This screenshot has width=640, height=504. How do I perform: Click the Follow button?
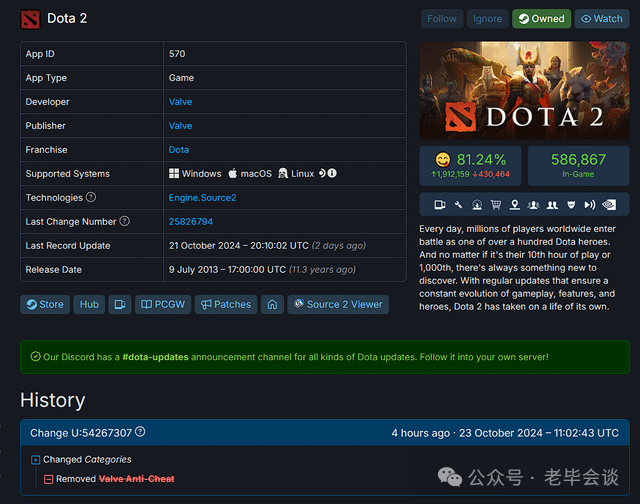[x=442, y=19]
